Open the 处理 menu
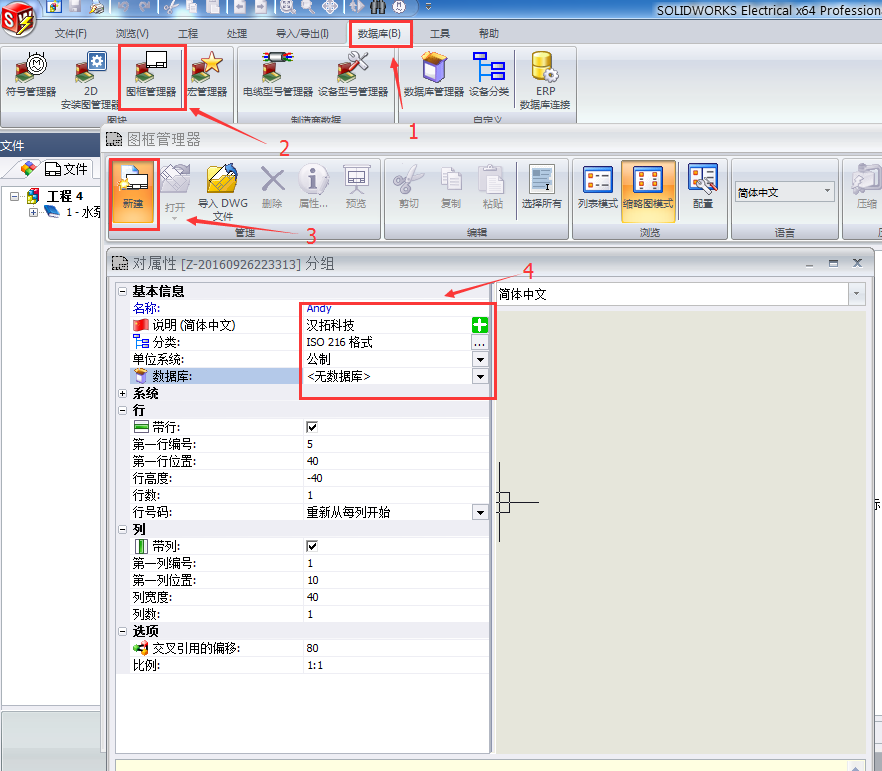This screenshot has width=882, height=771. (x=237, y=34)
